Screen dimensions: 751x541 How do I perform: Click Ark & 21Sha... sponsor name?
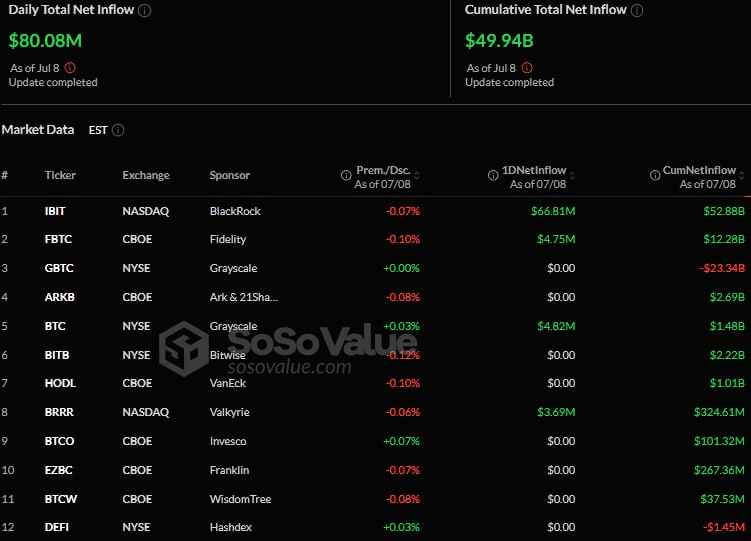click(244, 297)
